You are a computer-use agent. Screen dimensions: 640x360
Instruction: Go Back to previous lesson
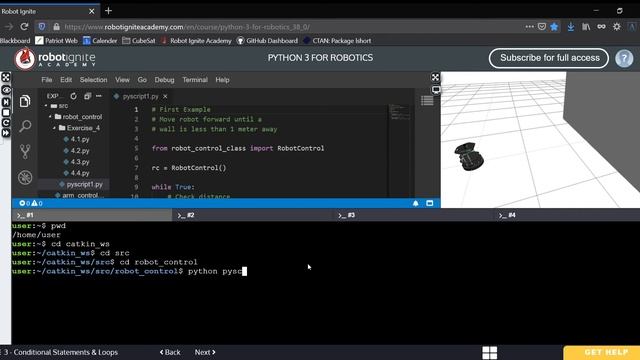[170, 352]
